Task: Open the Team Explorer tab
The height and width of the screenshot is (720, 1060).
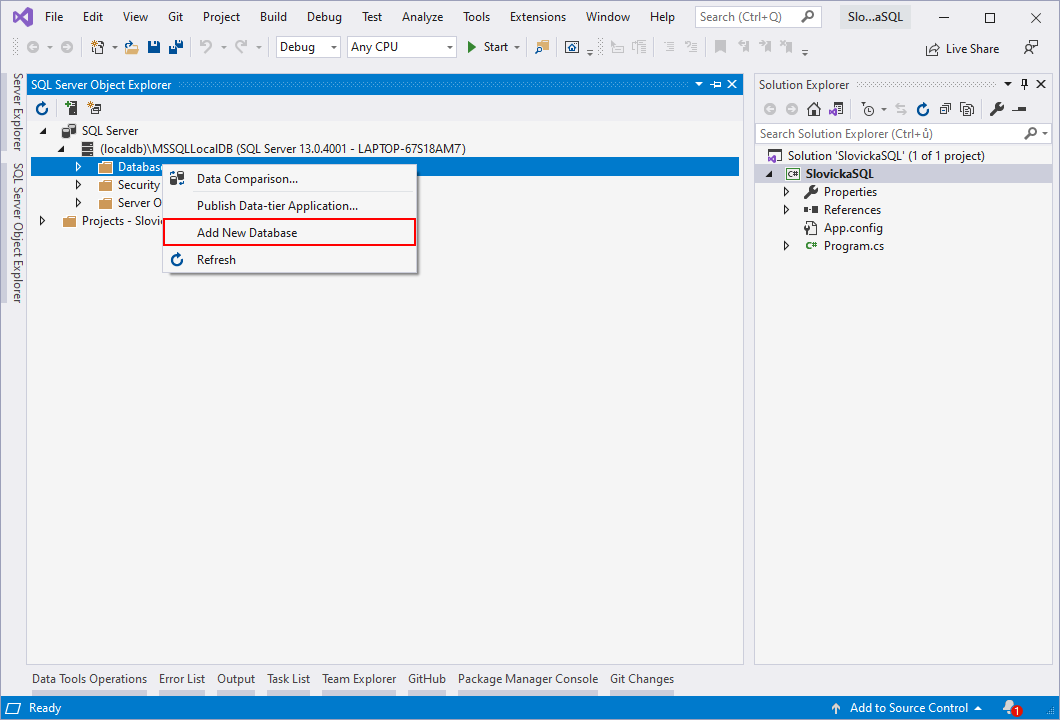Action: (x=359, y=679)
